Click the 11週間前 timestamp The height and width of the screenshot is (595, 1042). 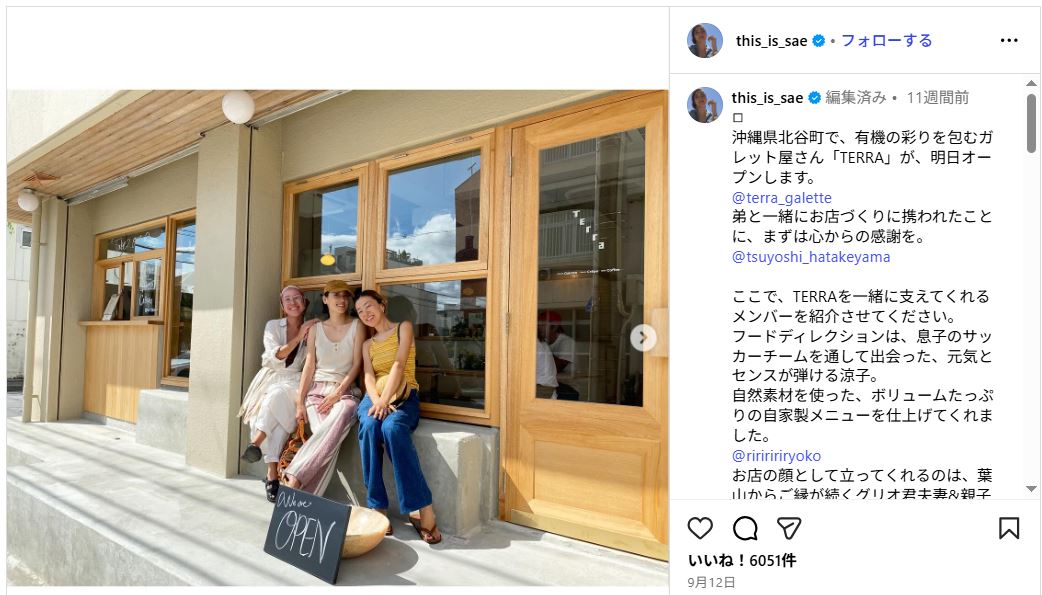938,98
